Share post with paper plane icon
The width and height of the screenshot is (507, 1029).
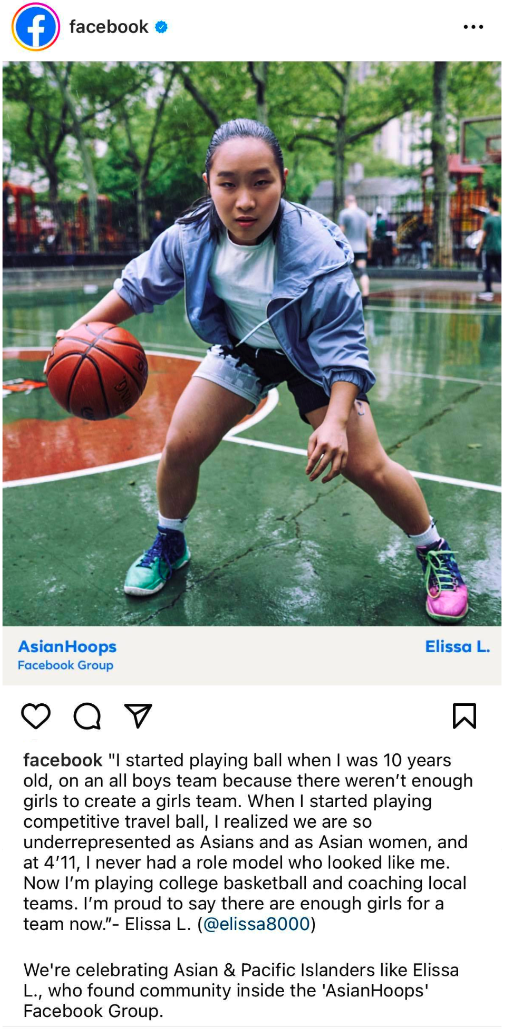pyautogui.click(x=138, y=716)
